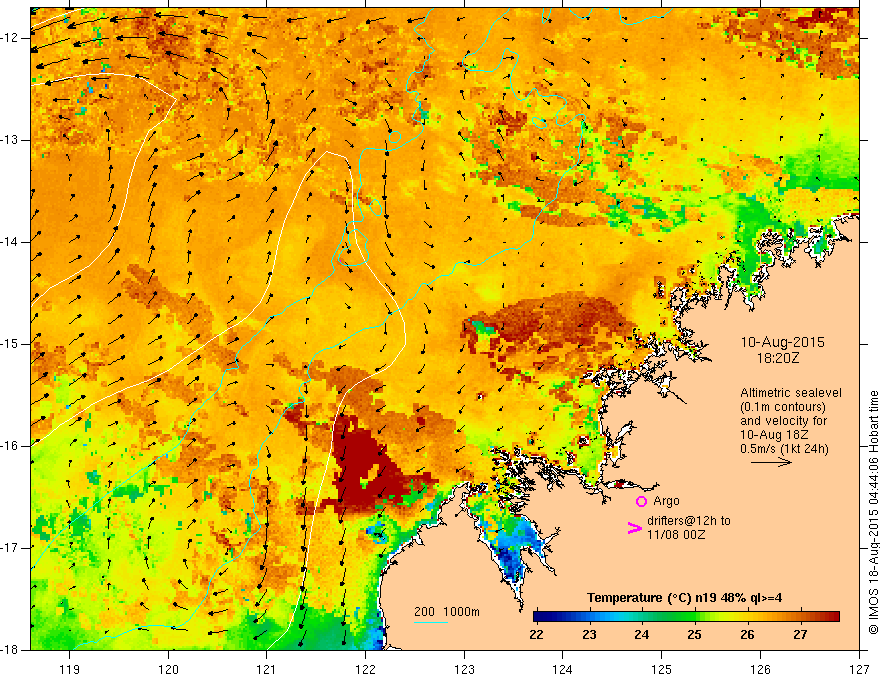Click the magenta drifters arrowhead legend marker
880x680 pixels.
(x=634, y=528)
